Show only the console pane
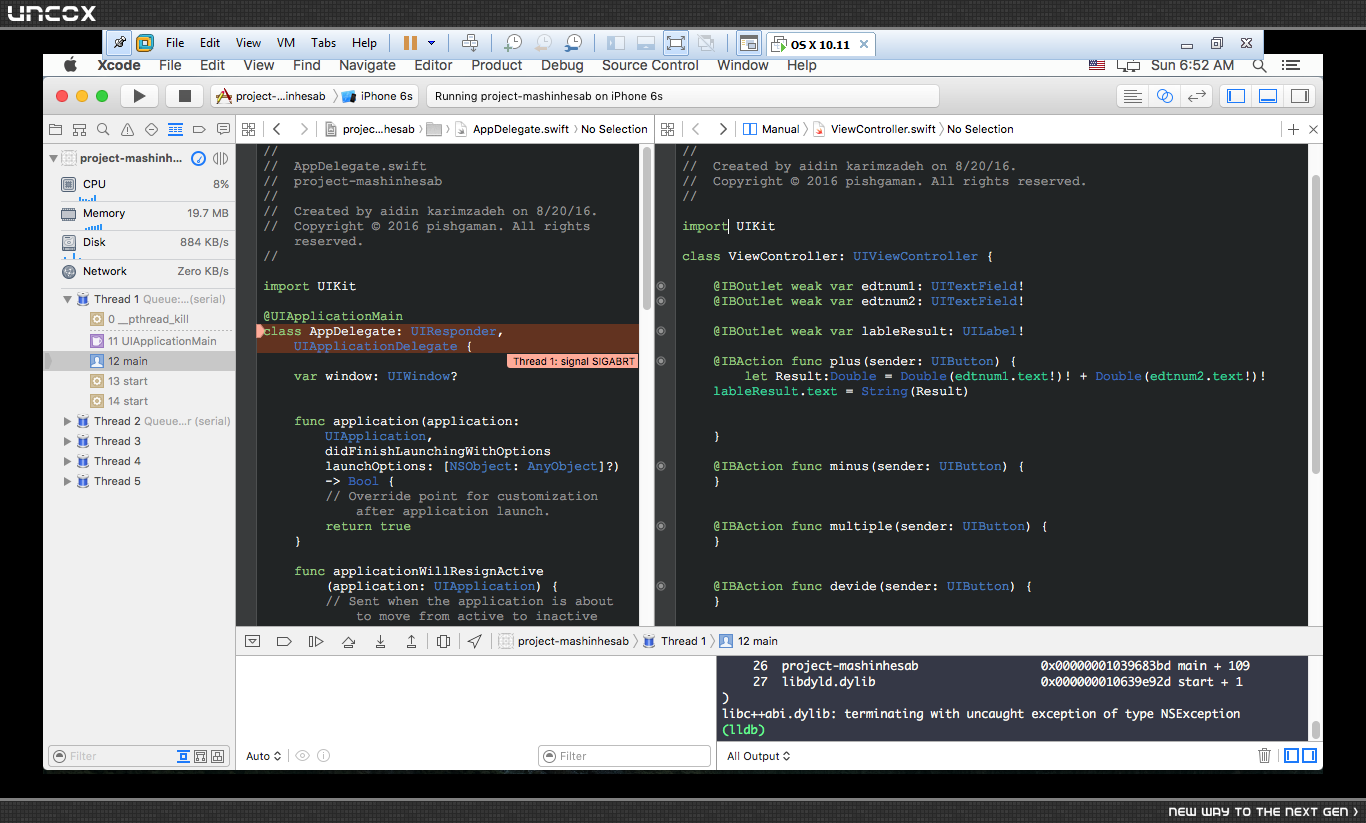The image size is (1366, 823). [x=1309, y=756]
